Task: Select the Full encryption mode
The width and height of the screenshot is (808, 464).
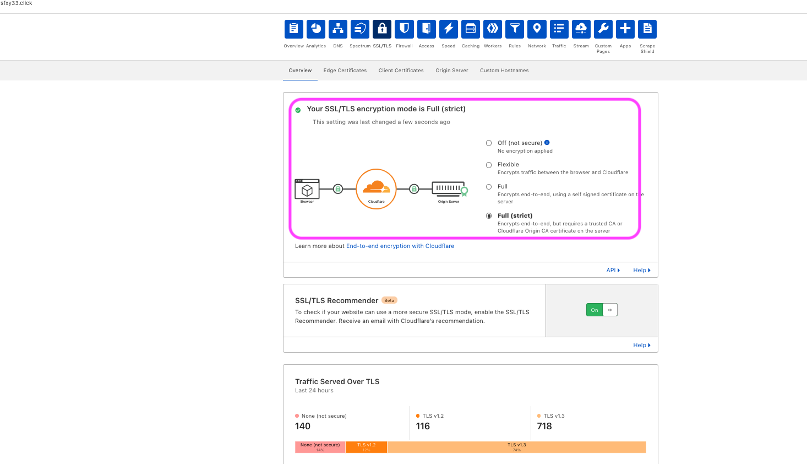Action: point(489,187)
